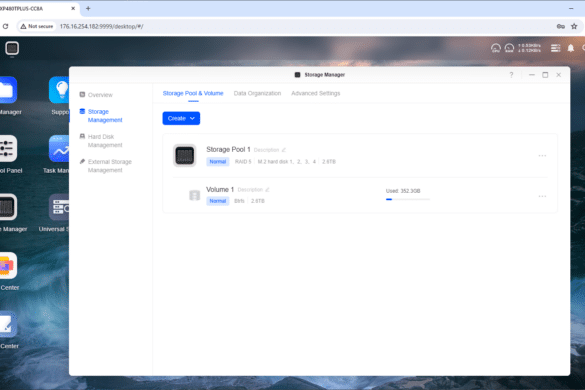Close the browser tab

coord(73,8)
